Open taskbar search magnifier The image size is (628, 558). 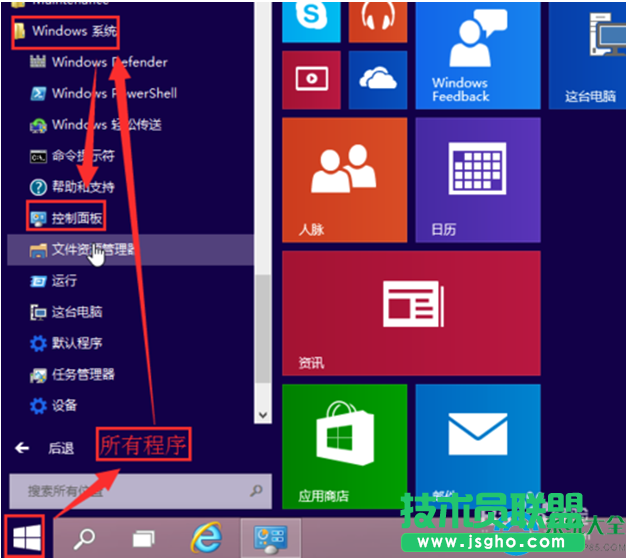[84, 538]
